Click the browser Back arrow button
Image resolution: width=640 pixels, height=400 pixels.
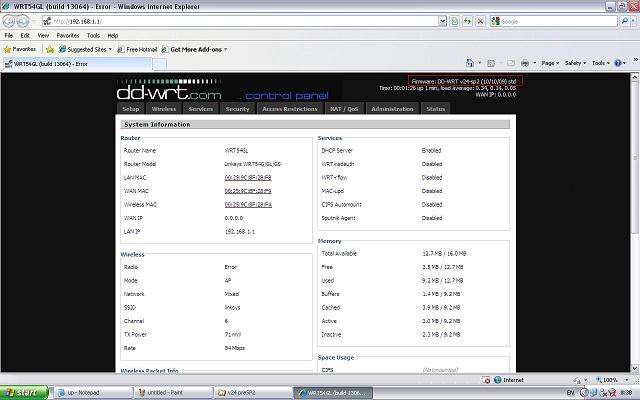(11, 20)
